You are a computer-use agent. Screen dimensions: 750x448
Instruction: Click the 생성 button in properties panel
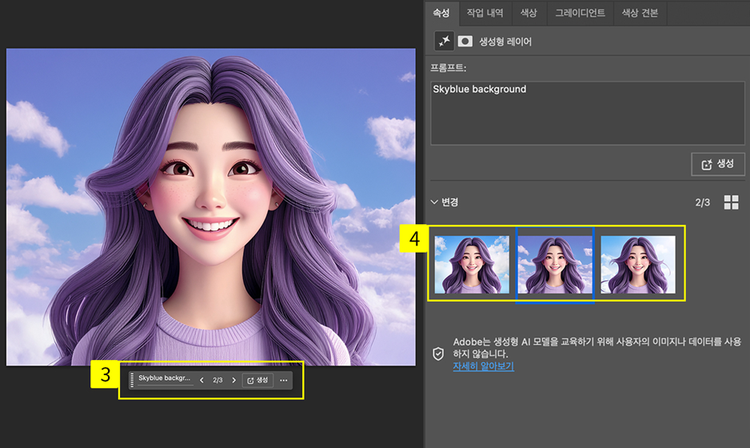pos(717,164)
